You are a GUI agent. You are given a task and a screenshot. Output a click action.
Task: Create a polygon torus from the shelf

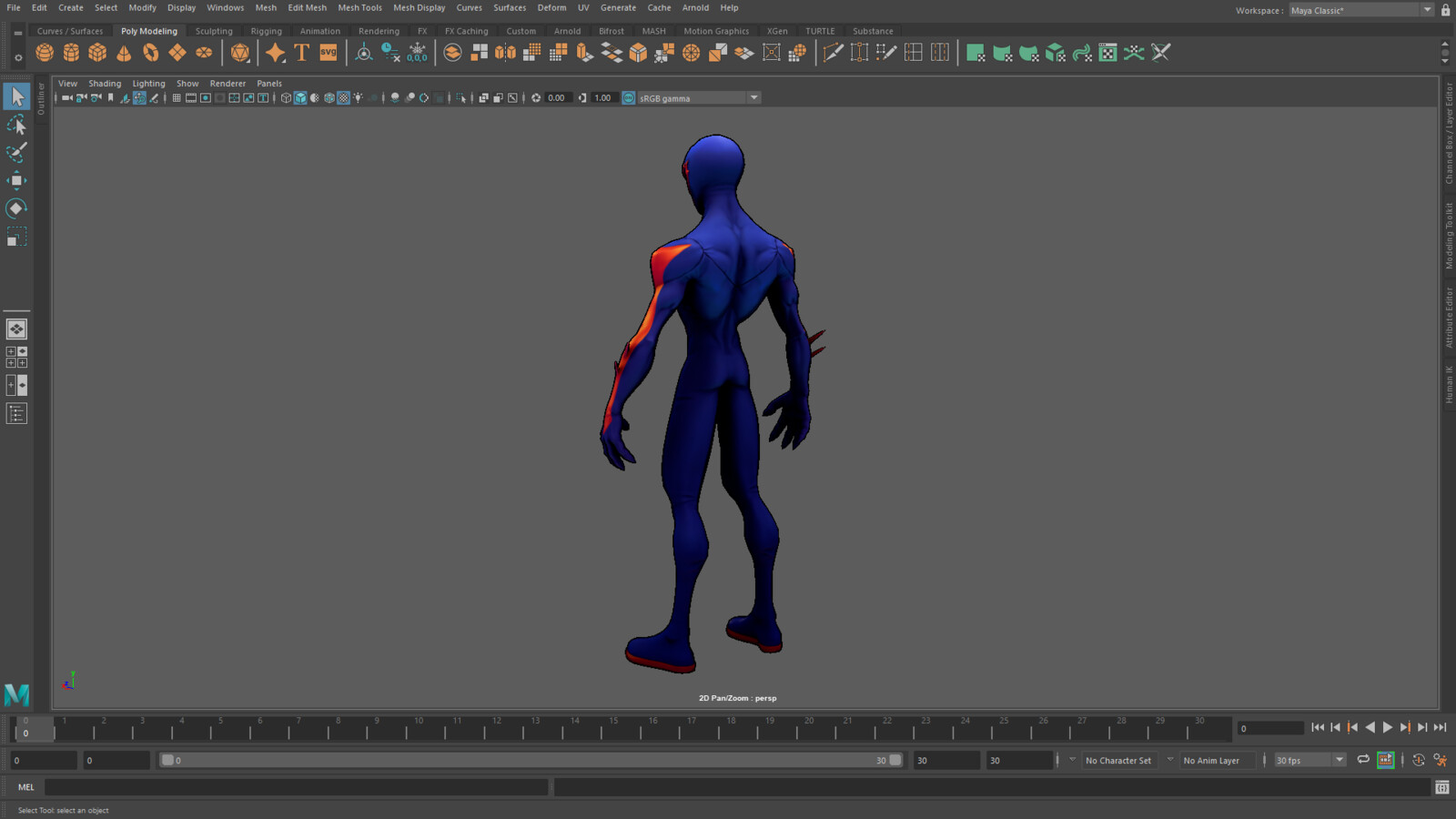151,53
